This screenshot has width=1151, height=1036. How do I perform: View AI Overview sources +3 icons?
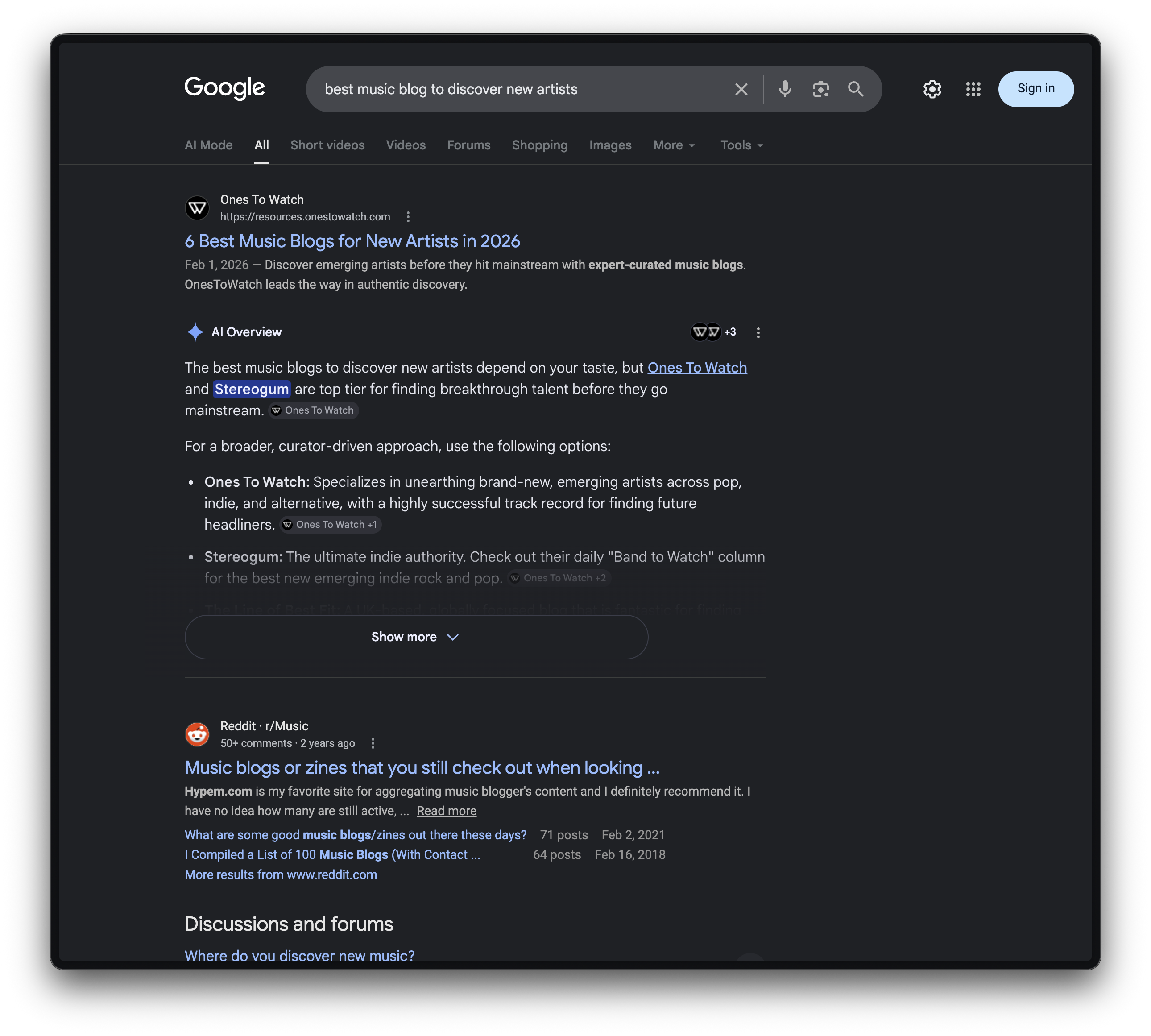click(713, 332)
